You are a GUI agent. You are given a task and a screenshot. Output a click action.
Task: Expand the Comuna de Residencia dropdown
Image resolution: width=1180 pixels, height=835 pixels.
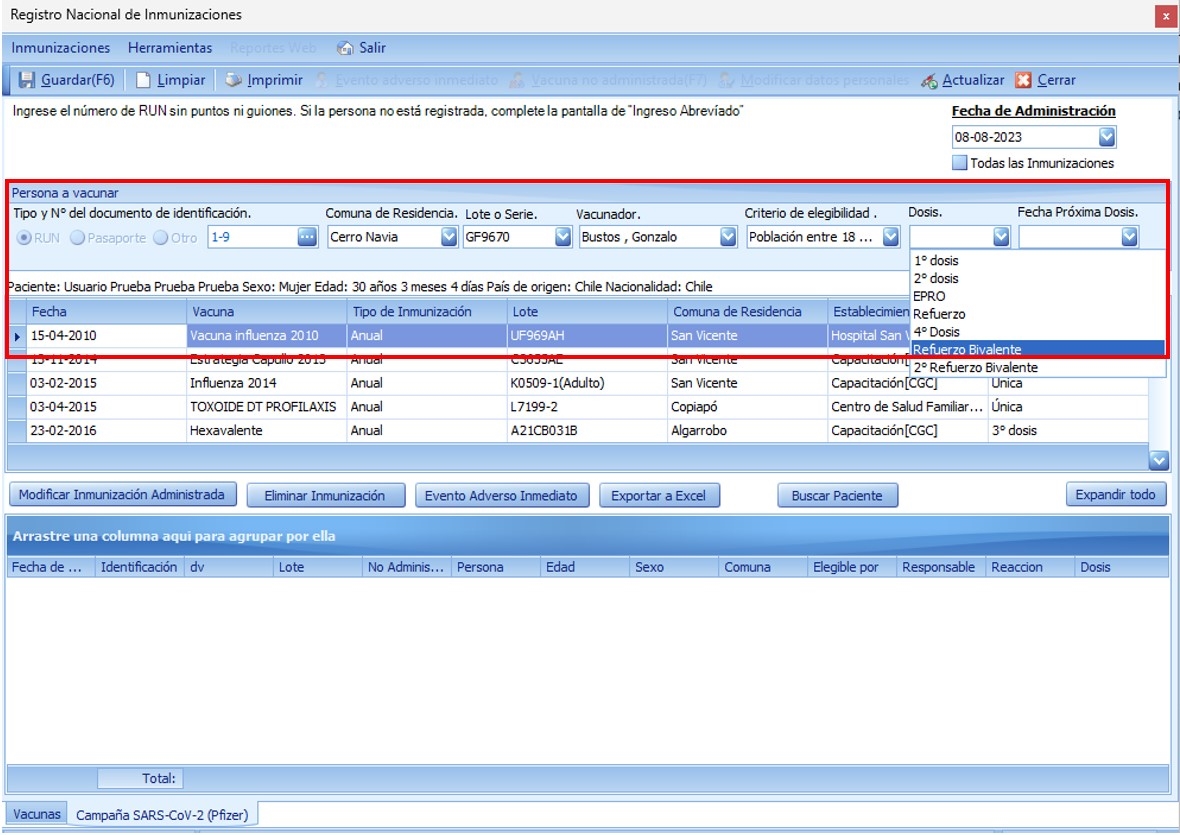tap(449, 237)
